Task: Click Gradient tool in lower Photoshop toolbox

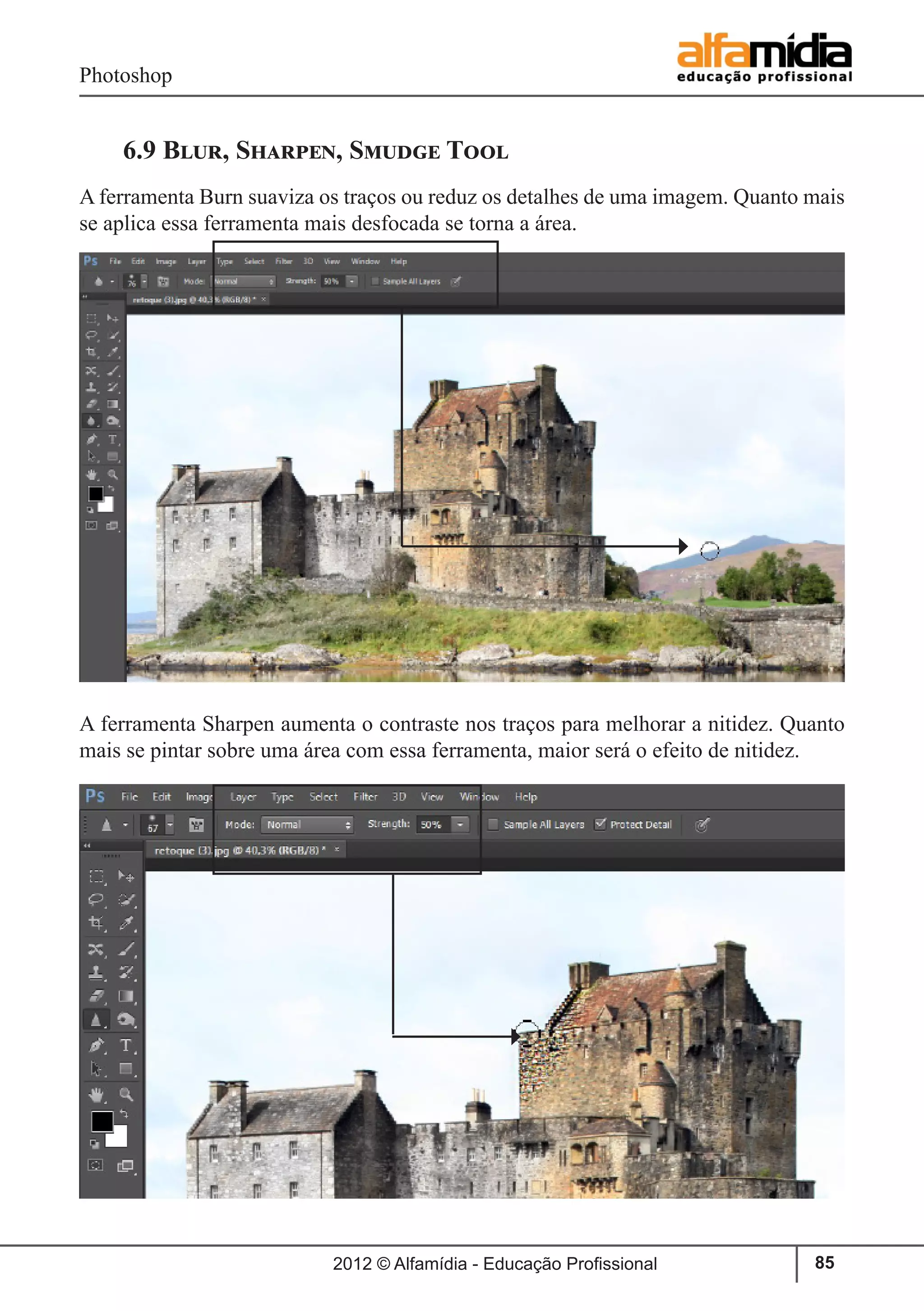Action: [x=125, y=997]
